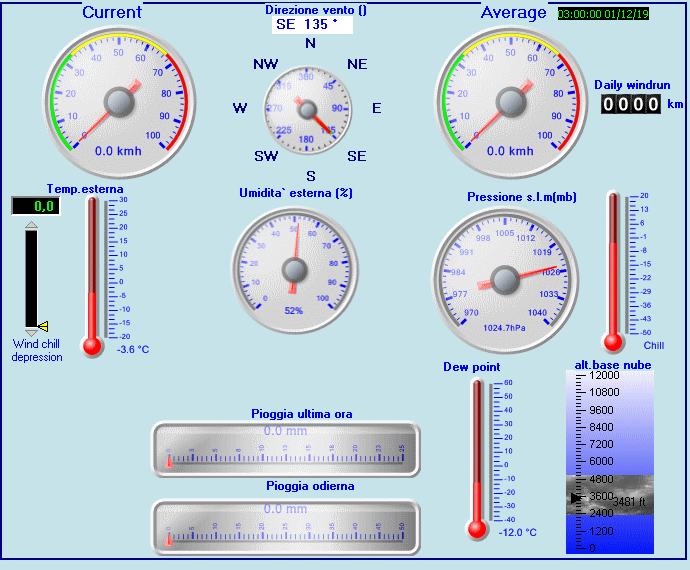Viewport: 690px width, 570px height.
Task: Open the Pressione s.l.m barometer gauge
Action: (507, 274)
